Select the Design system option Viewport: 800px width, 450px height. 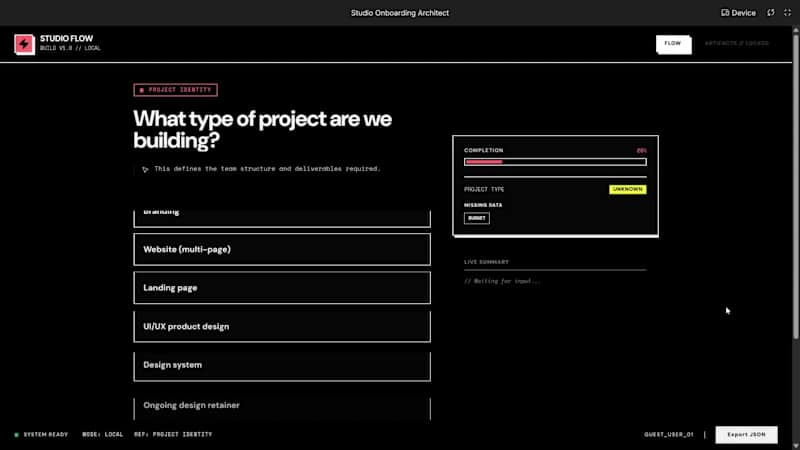click(281, 365)
